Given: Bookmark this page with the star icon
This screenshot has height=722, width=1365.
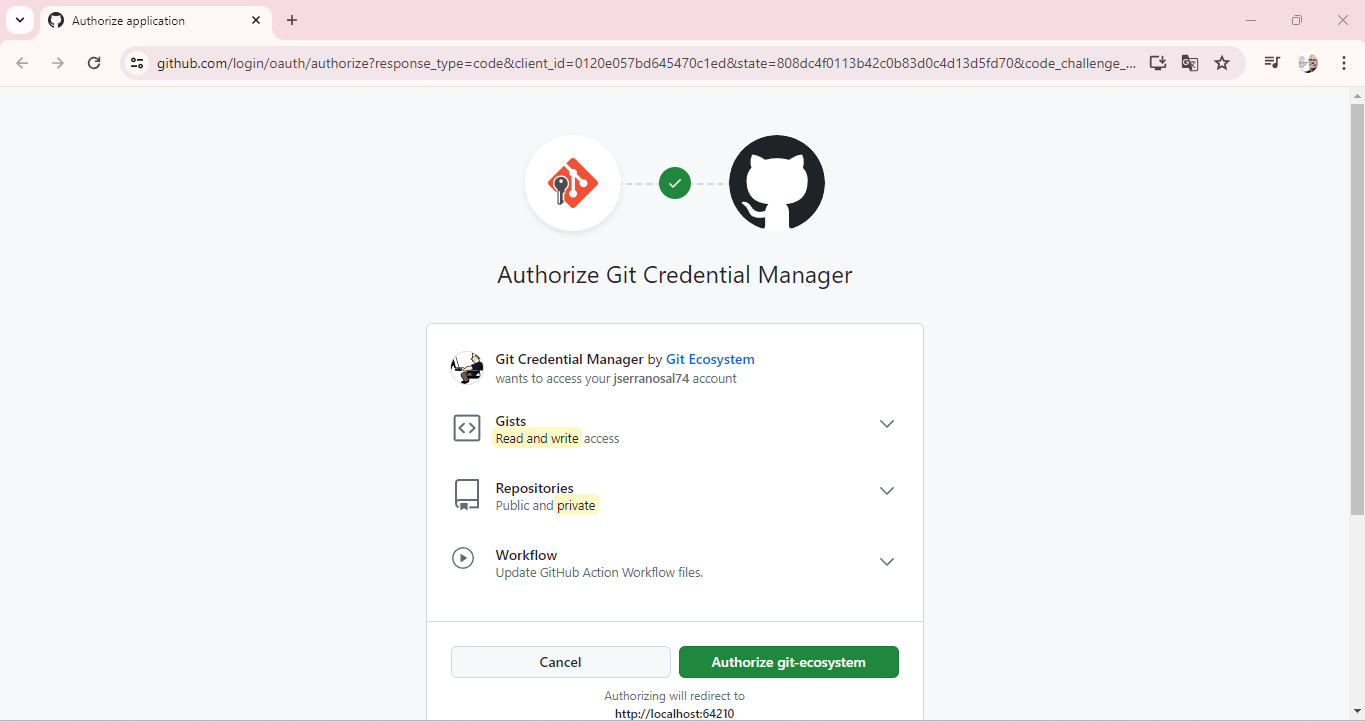Looking at the screenshot, I should click(x=1222, y=63).
